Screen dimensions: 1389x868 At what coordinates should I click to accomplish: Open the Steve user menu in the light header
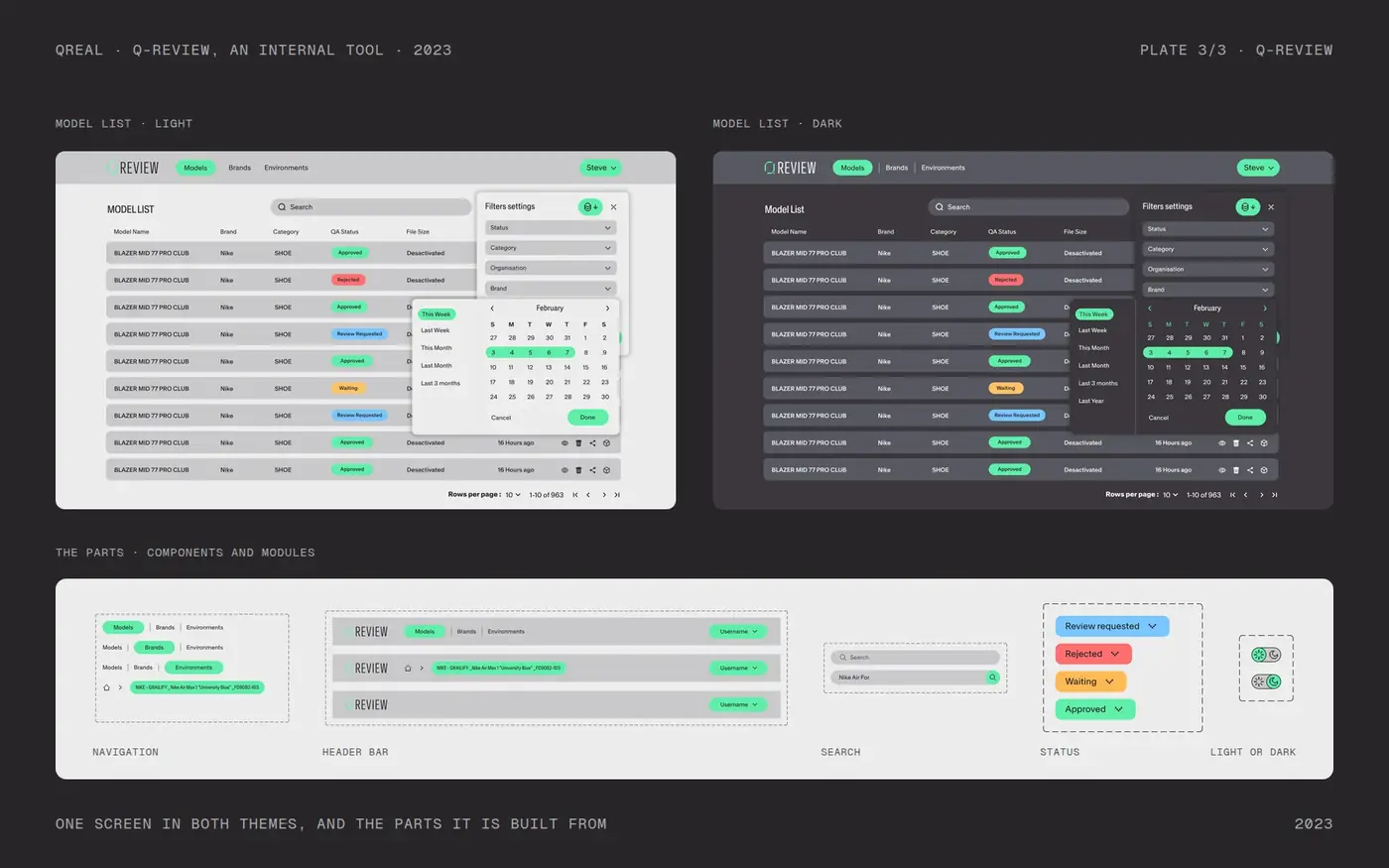pos(600,168)
